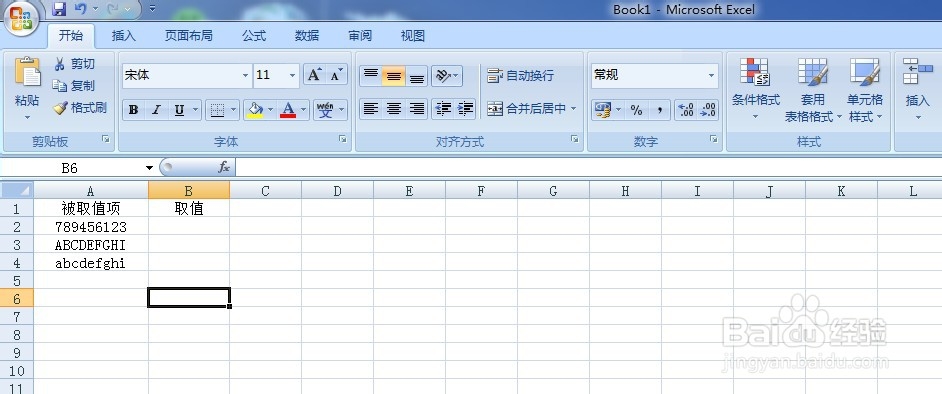
Task: Open Font (字体) dialog launcher
Action: (342, 139)
